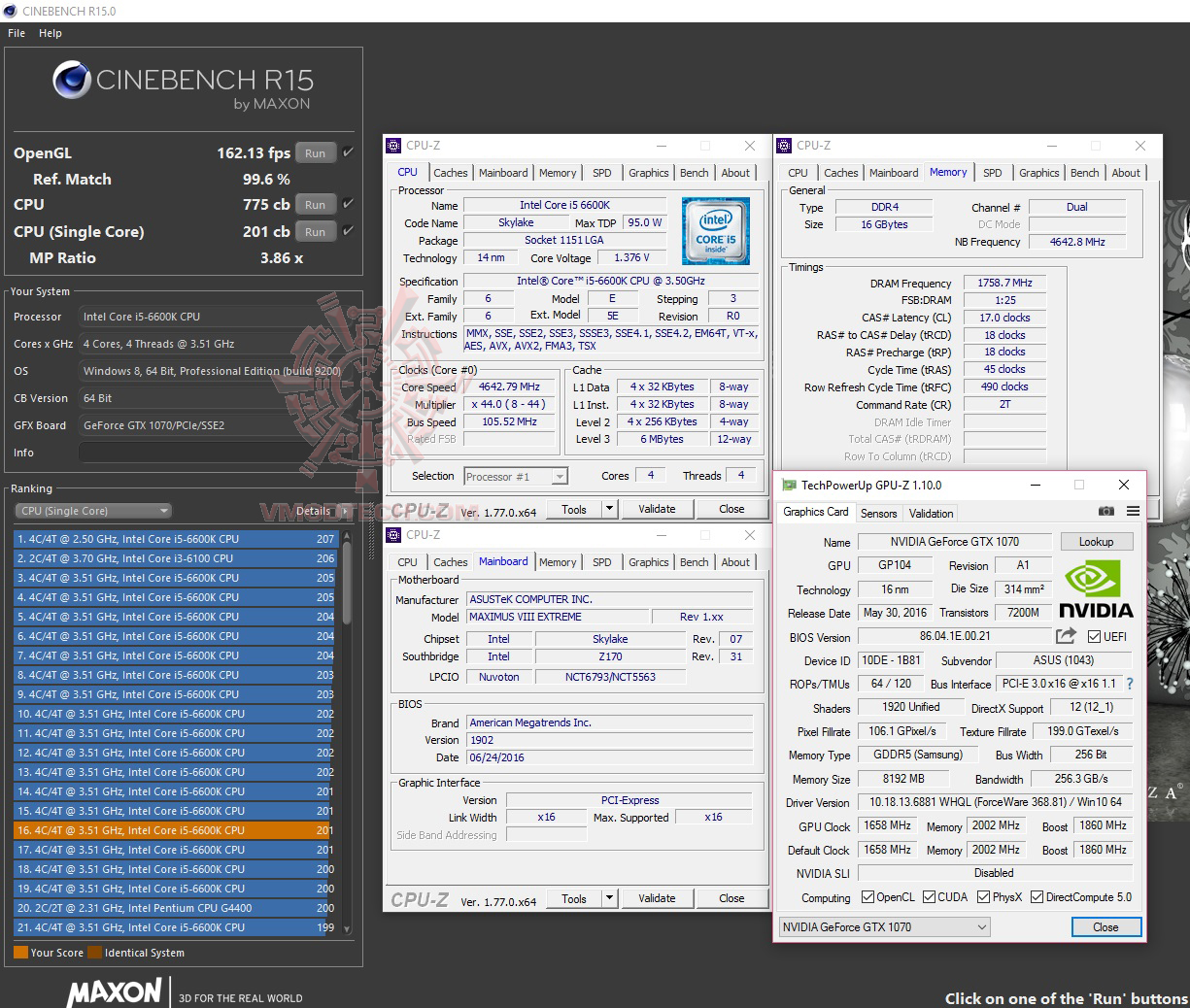Switch to the Sensors tab in GPU-Z
The image size is (1190, 1008).
pos(878,513)
